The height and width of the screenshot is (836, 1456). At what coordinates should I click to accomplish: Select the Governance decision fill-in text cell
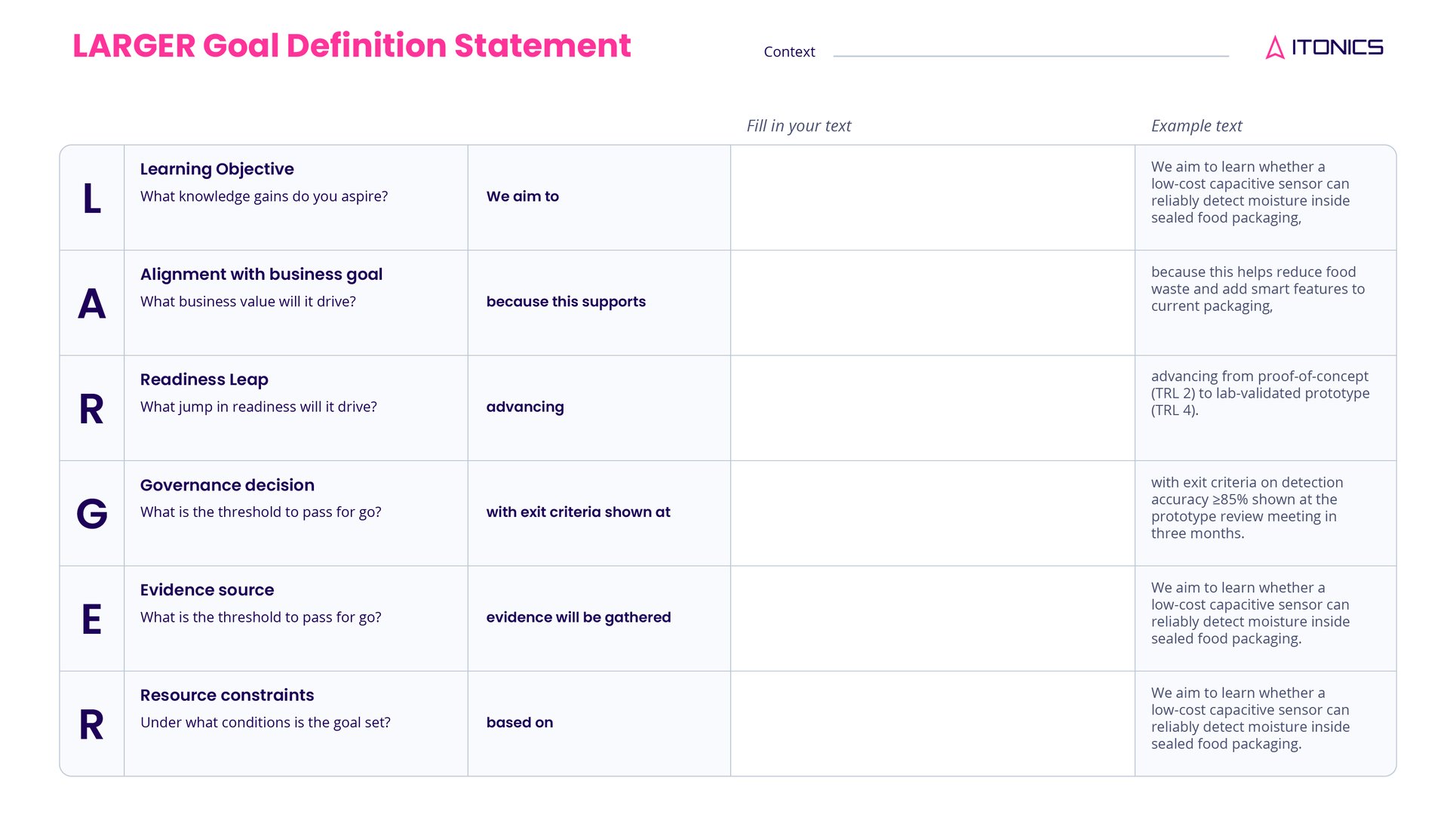pyautogui.click(x=932, y=513)
